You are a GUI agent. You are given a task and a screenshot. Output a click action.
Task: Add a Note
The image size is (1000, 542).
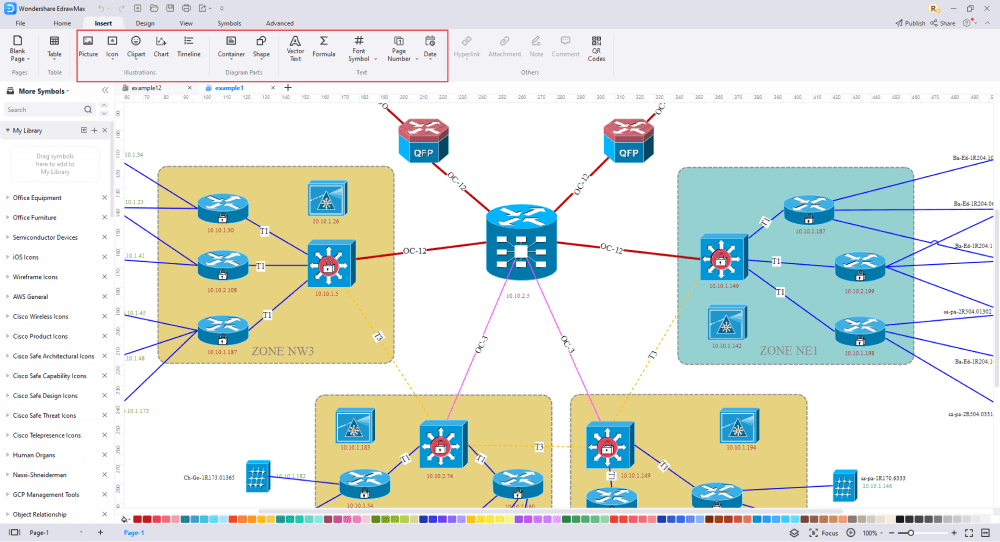pos(536,47)
